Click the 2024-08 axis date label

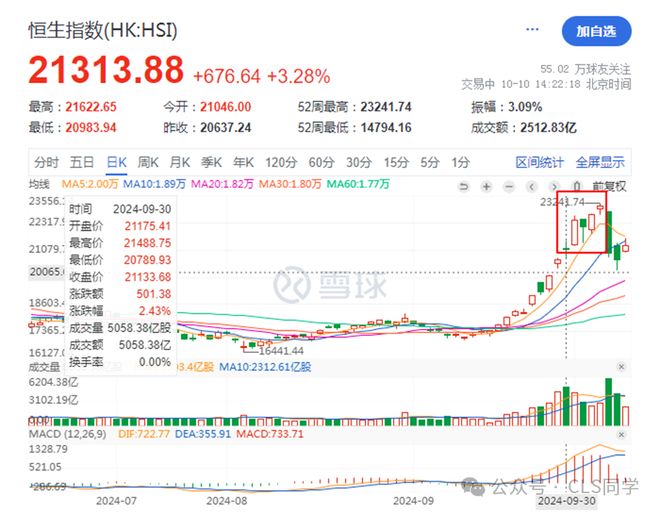click(x=227, y=501)
